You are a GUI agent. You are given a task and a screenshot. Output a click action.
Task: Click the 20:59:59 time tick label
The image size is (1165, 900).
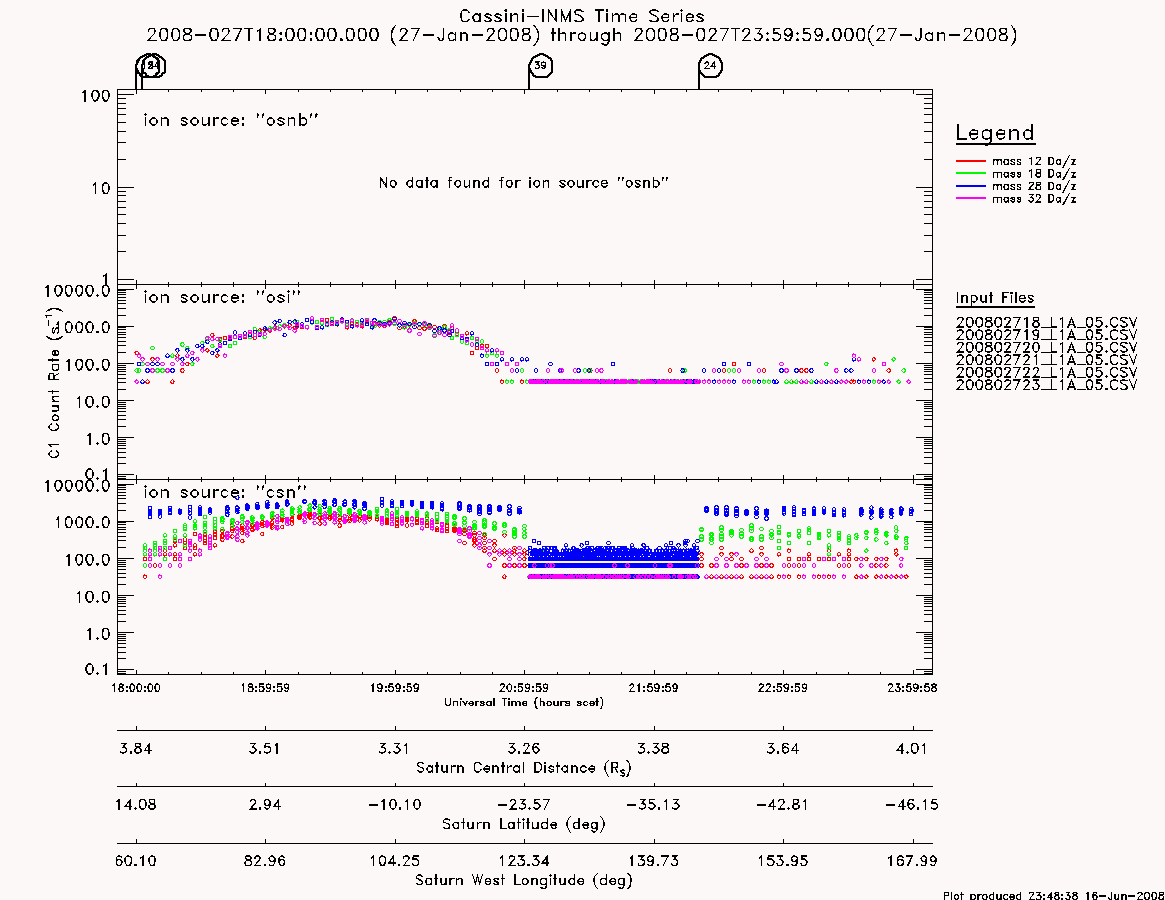[x=524, y=688]
